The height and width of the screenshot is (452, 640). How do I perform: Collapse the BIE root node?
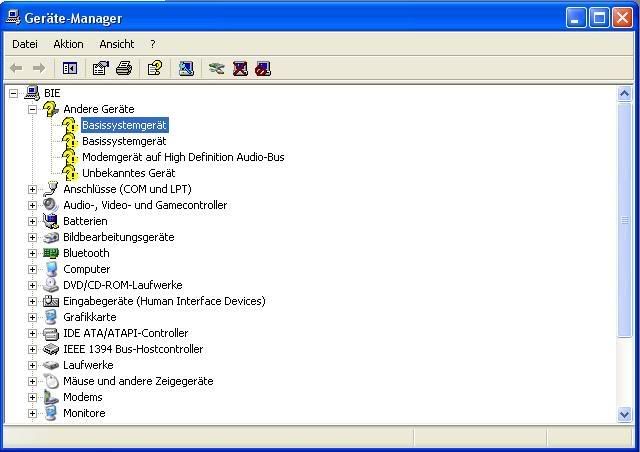(13, 94)
